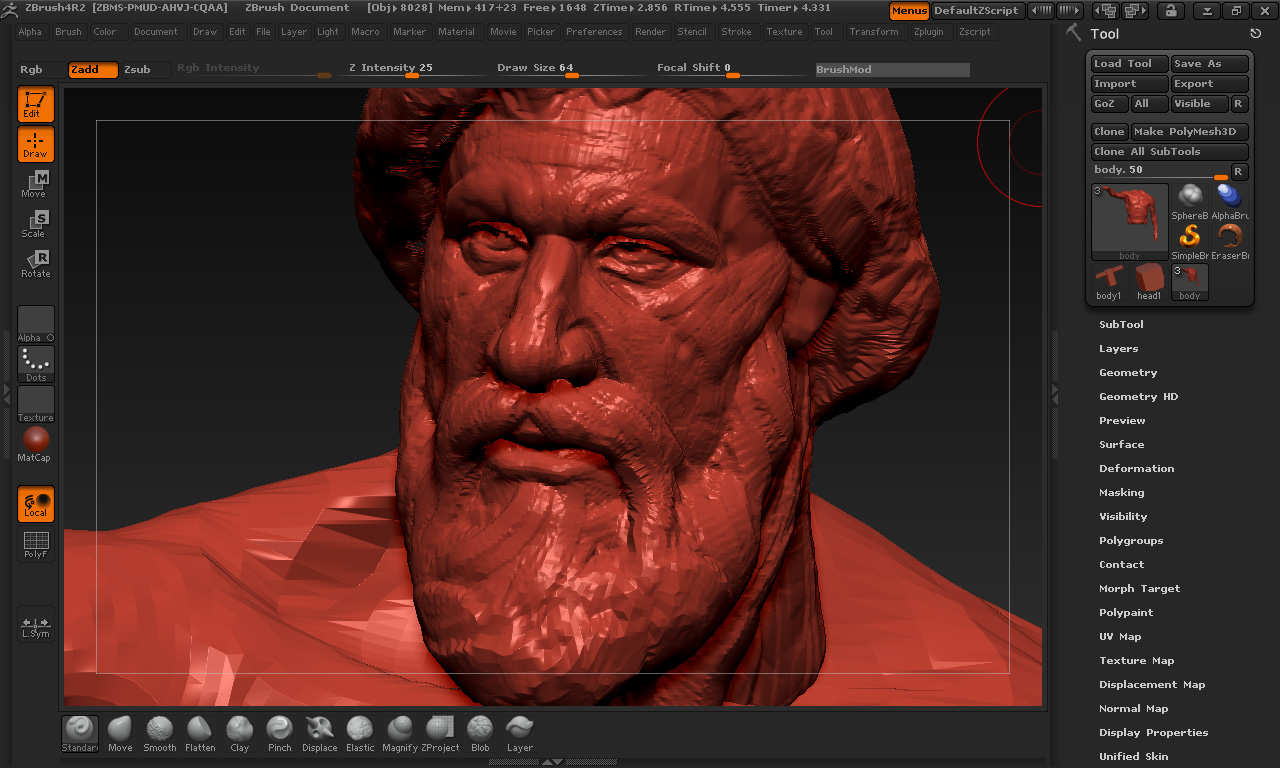Select the Scale transform tool
The width and height of the screenshot is (1280, 768).
[35, 224]
